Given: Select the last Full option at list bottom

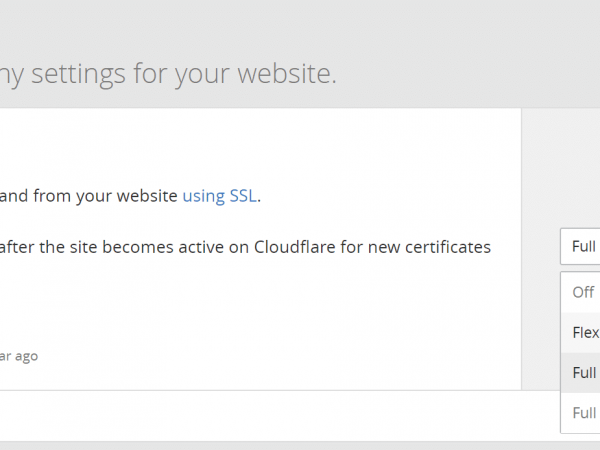Looking at the screenshot, I should coord(584,412).
